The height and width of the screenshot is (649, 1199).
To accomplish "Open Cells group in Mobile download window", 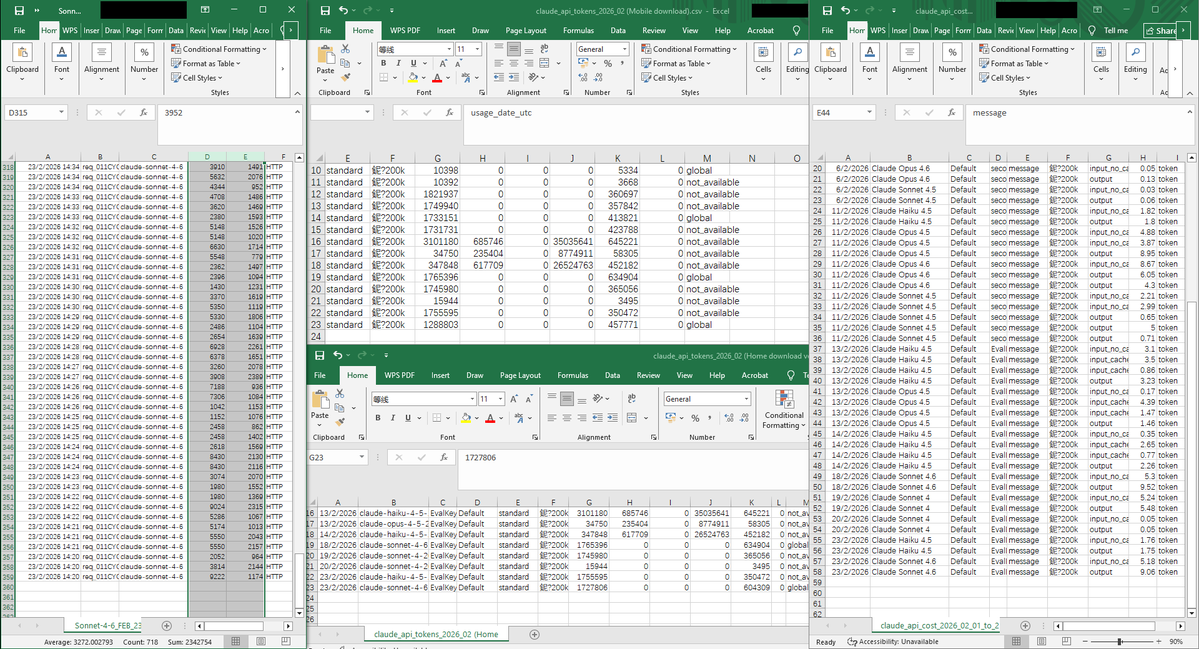I will coord(763,62).
